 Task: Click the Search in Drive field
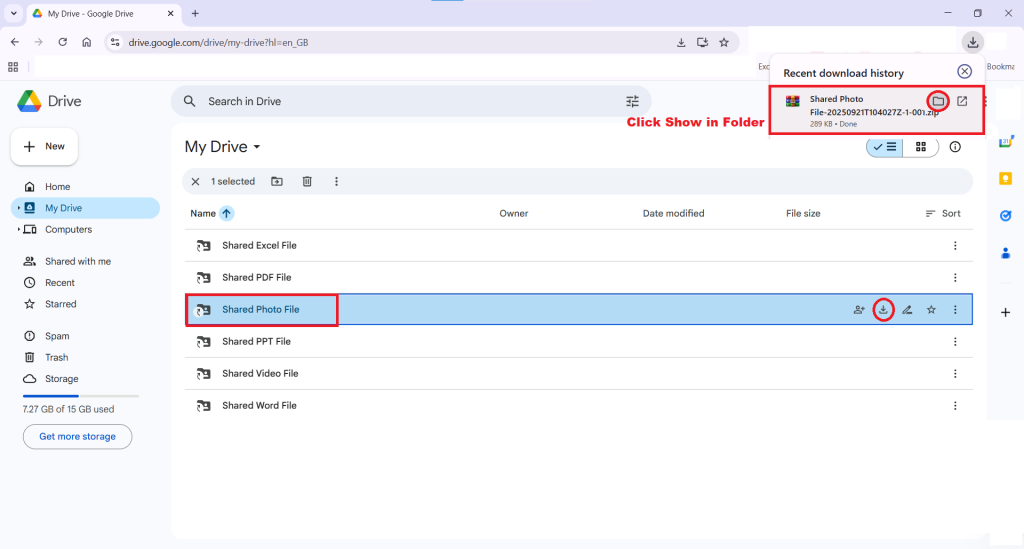click(x=400, y=101)
